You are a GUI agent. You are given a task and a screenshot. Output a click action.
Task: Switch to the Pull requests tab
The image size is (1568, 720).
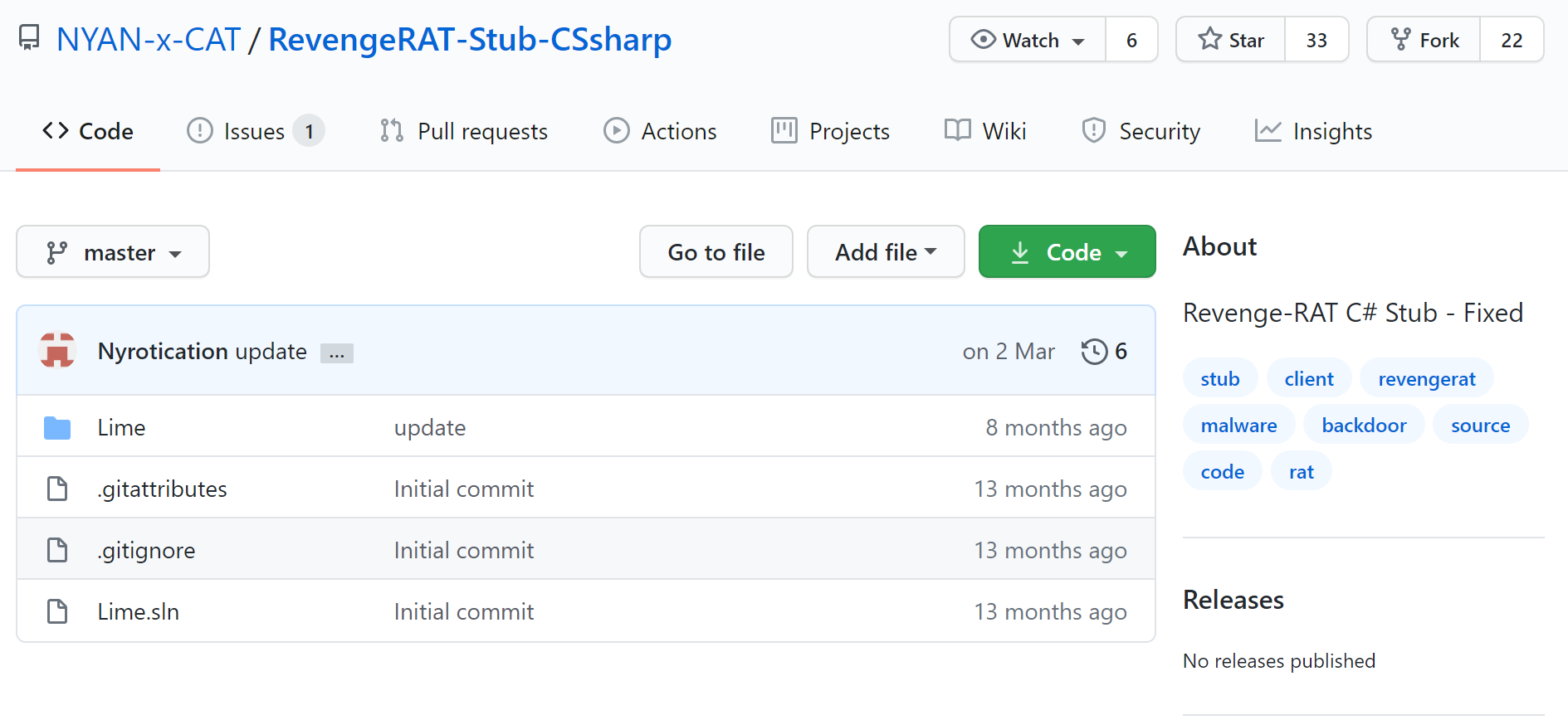pyautogui.click(x=464, y=131)
